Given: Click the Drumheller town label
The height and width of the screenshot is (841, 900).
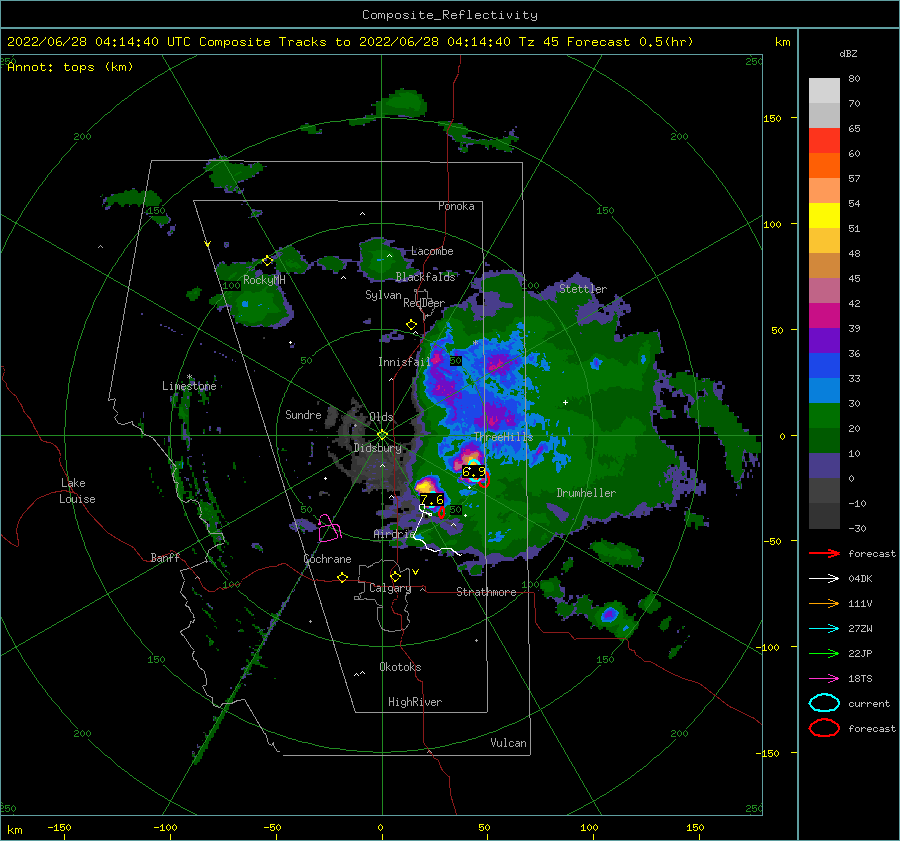Looking at the screenshot, I should pos(586,493).
